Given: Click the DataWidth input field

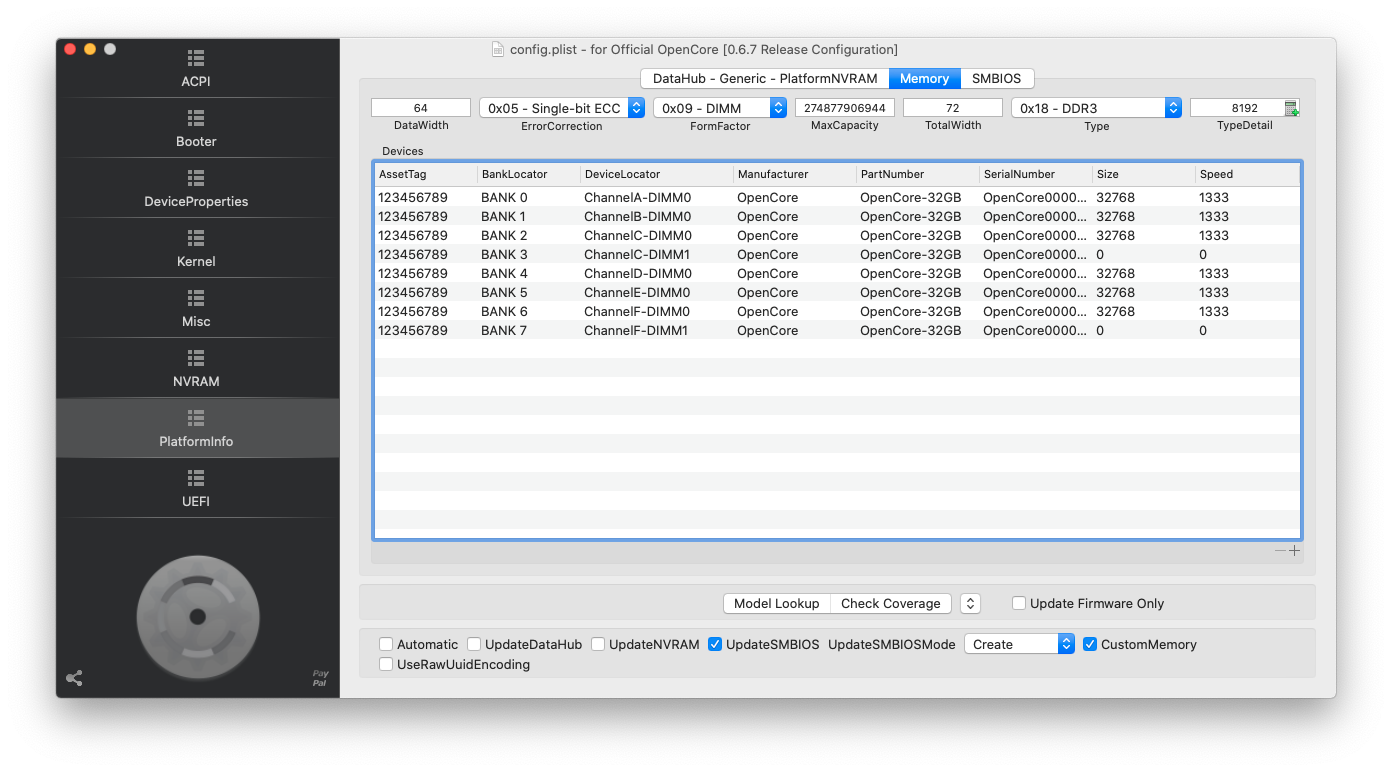Looking at the screenshot, I should 421,108.
